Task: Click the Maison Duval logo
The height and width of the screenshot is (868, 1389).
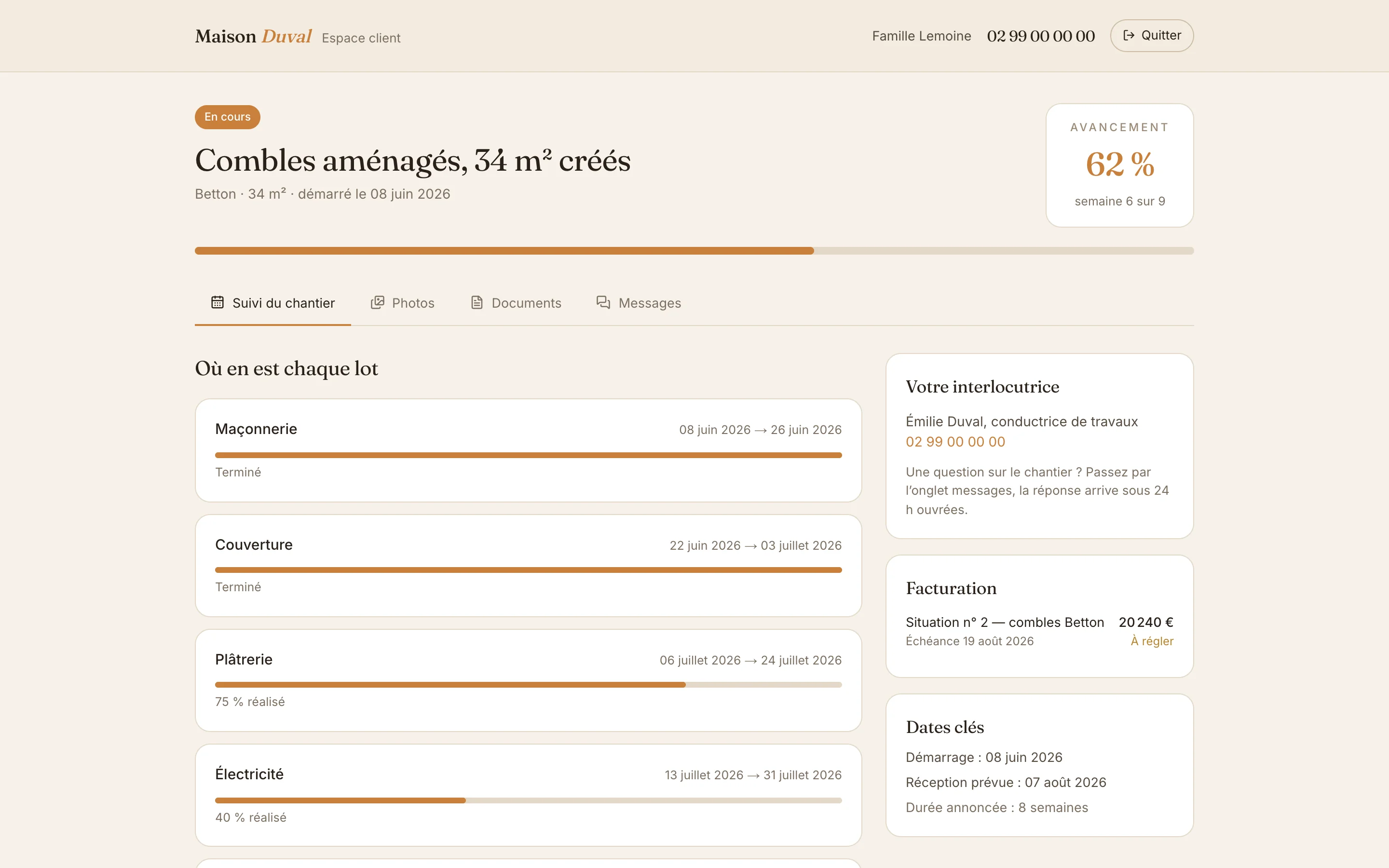Action: (253, 36)
